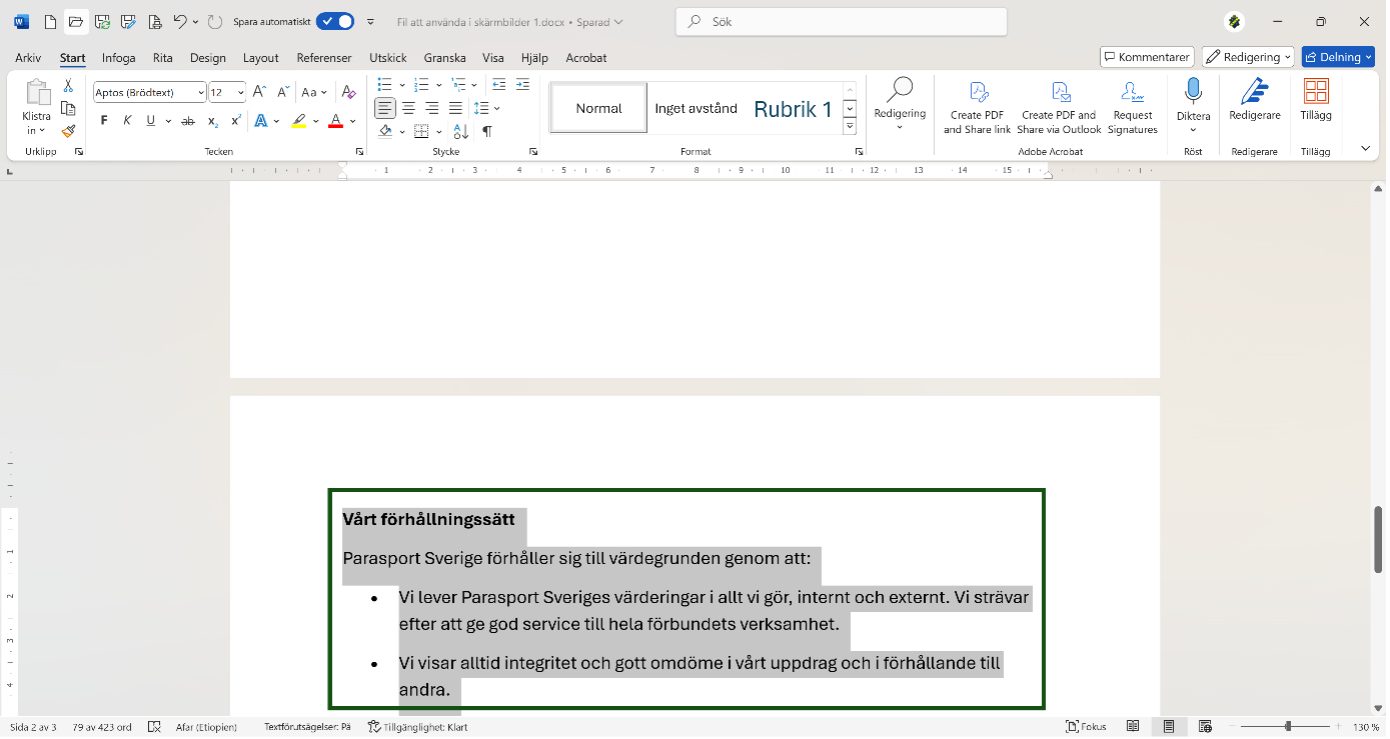Toggle bold with the F button
The width and height of the screenshot is (1390, 739).
(x=104, y=121)
